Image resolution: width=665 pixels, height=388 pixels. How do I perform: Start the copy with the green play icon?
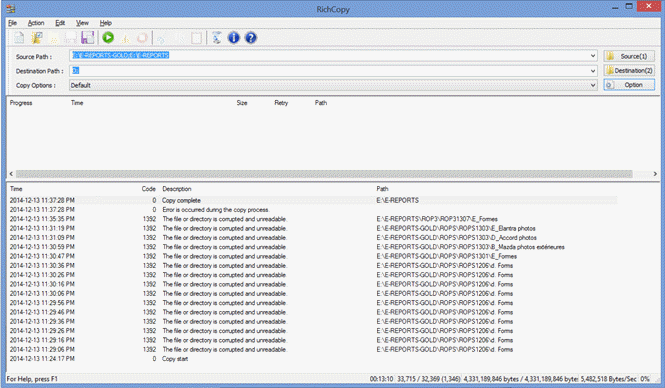[108, 38]
